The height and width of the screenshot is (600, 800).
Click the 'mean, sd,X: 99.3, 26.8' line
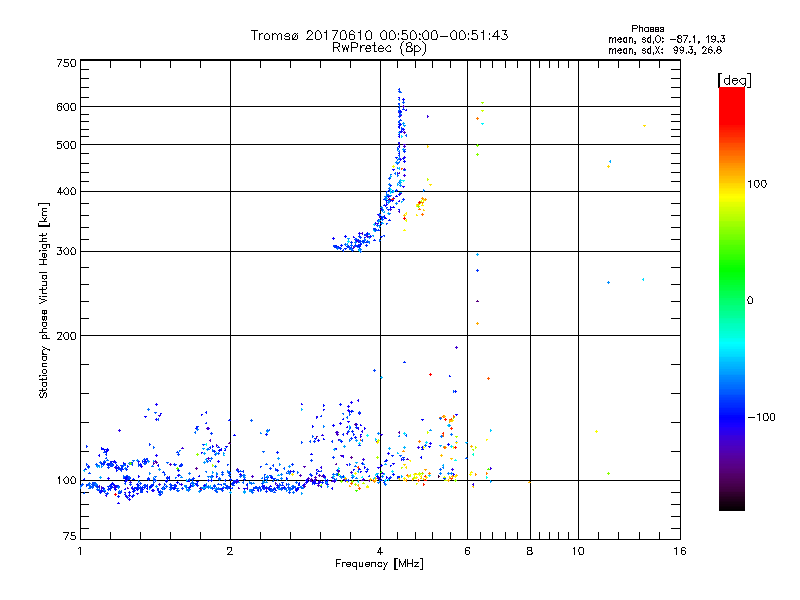665,50
